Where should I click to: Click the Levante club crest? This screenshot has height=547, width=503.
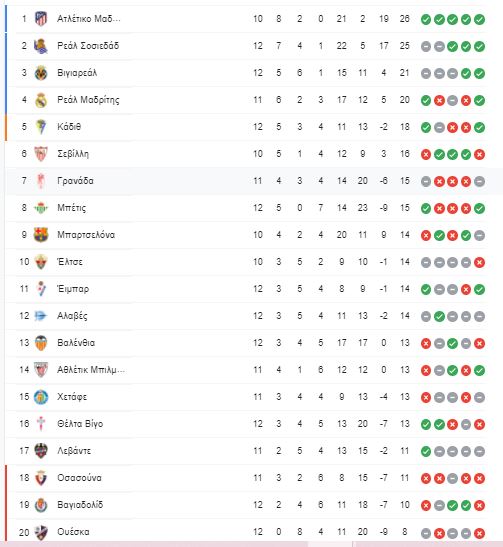tap(41, 451)
